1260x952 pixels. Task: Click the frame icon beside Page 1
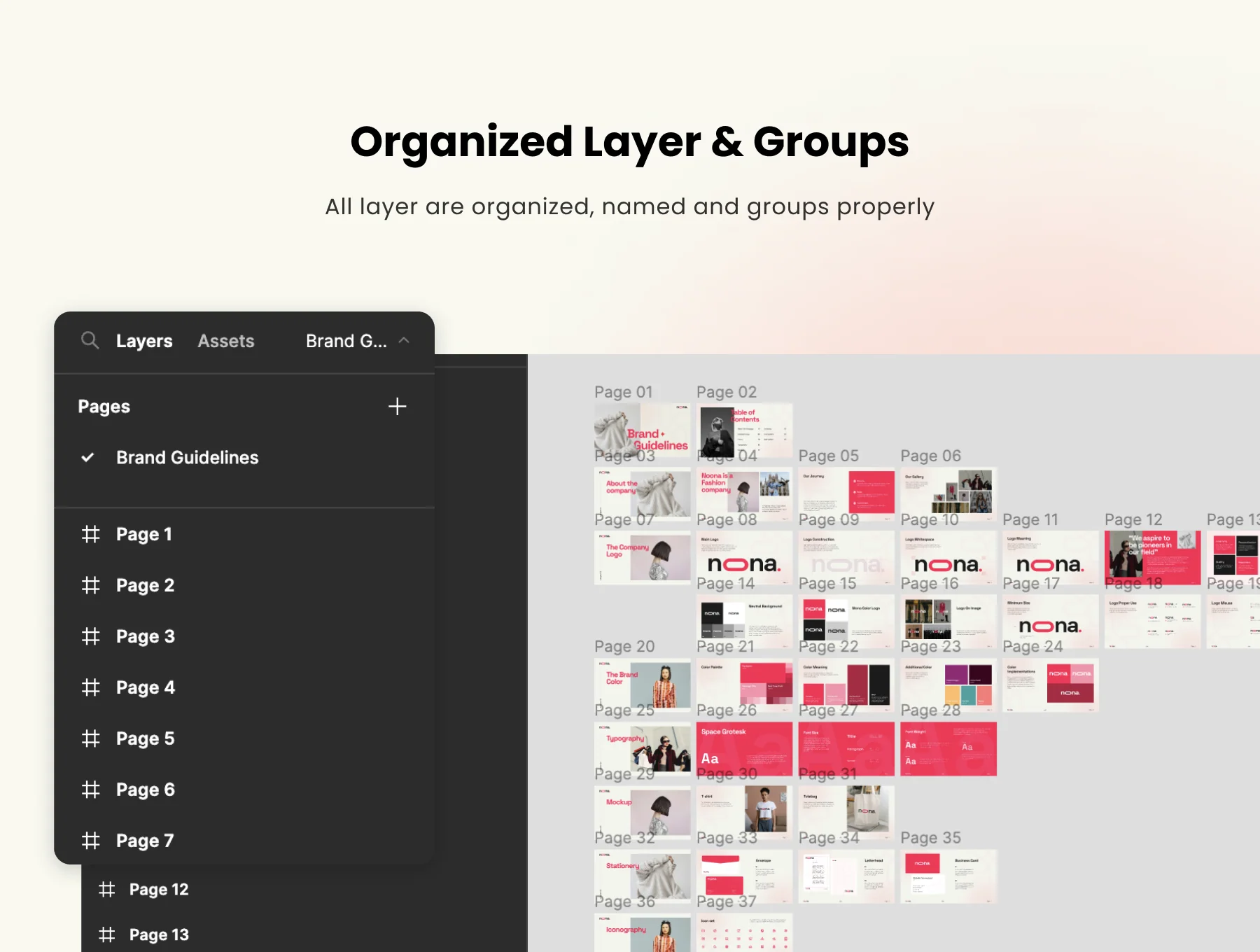(91, 534)
